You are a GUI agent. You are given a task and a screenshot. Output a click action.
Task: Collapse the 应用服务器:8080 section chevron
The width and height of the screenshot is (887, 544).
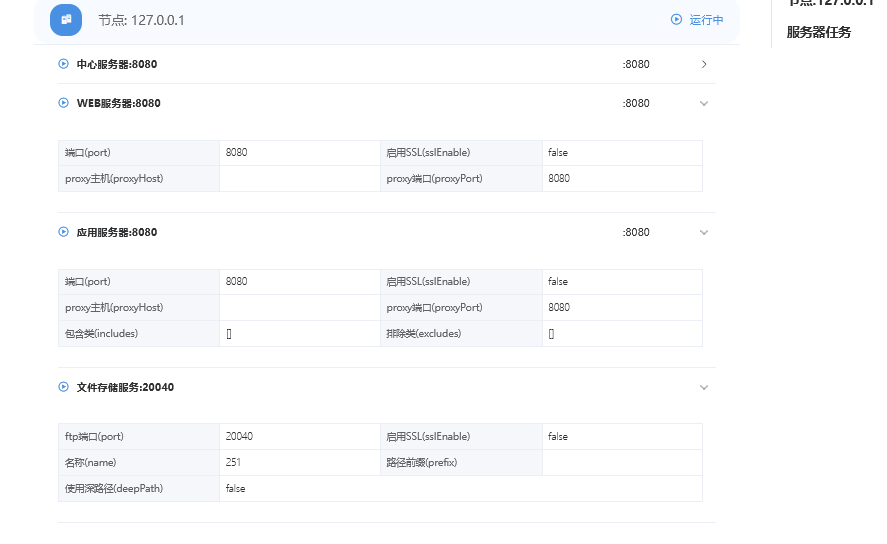704,232
